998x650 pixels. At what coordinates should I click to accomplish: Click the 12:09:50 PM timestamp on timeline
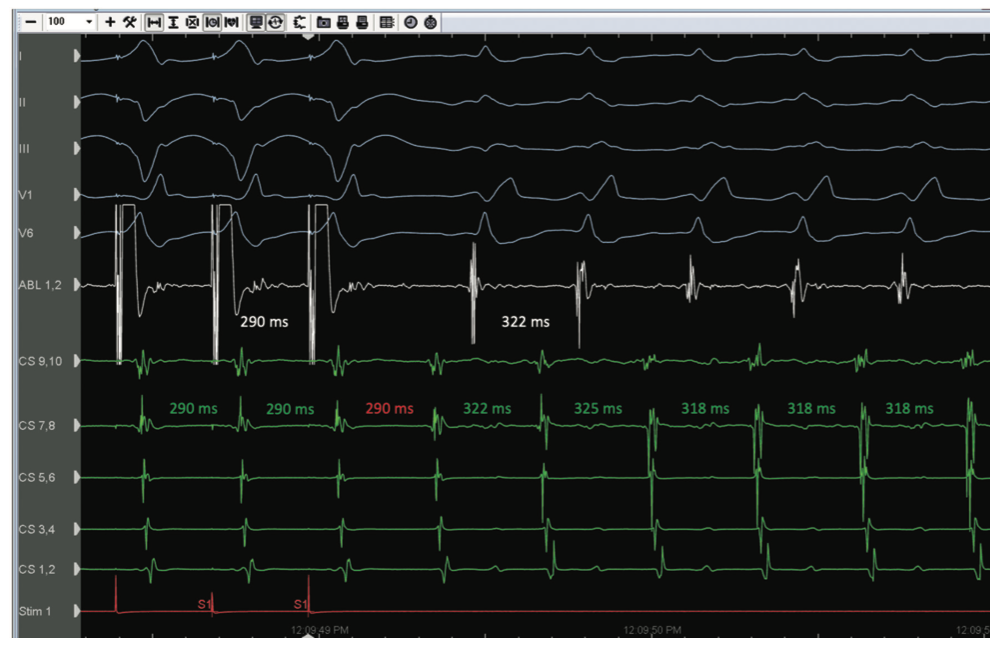[652, 630]
